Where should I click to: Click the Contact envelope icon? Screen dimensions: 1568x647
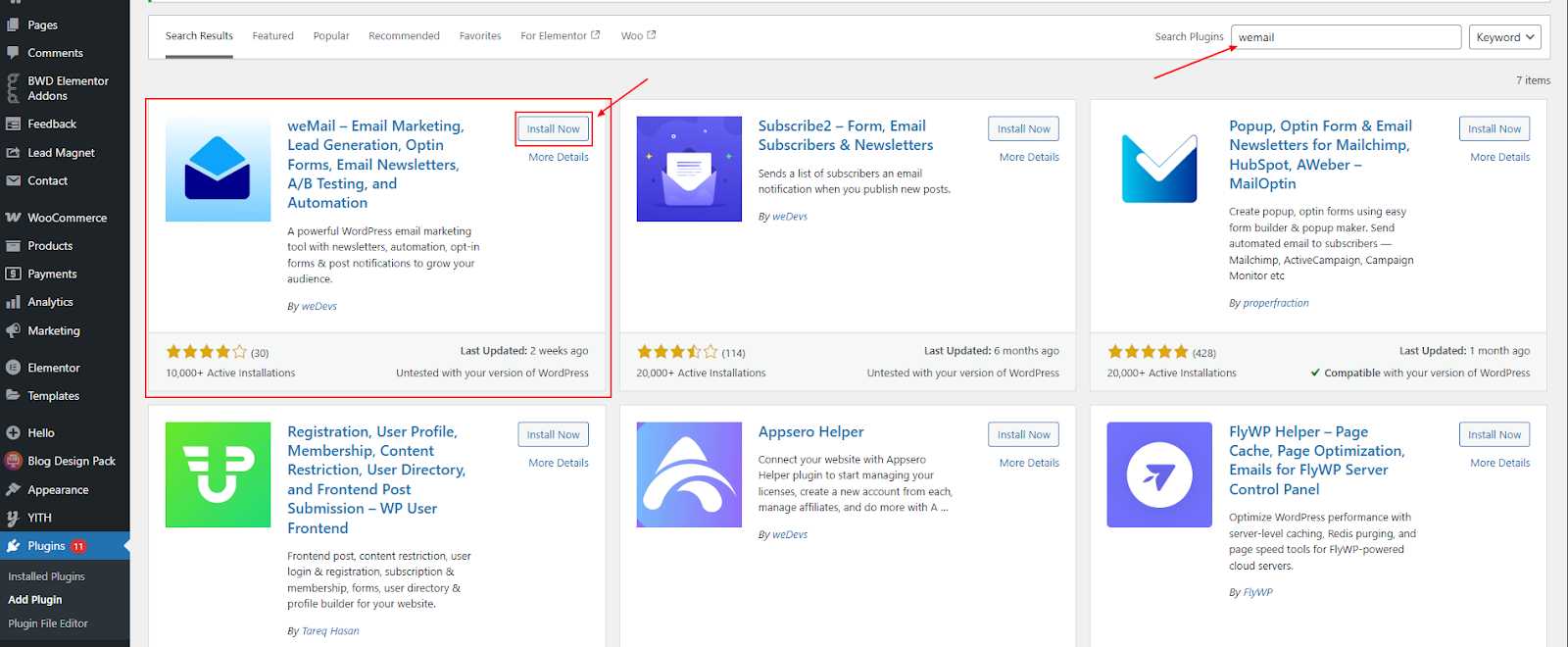coord(13,181)
